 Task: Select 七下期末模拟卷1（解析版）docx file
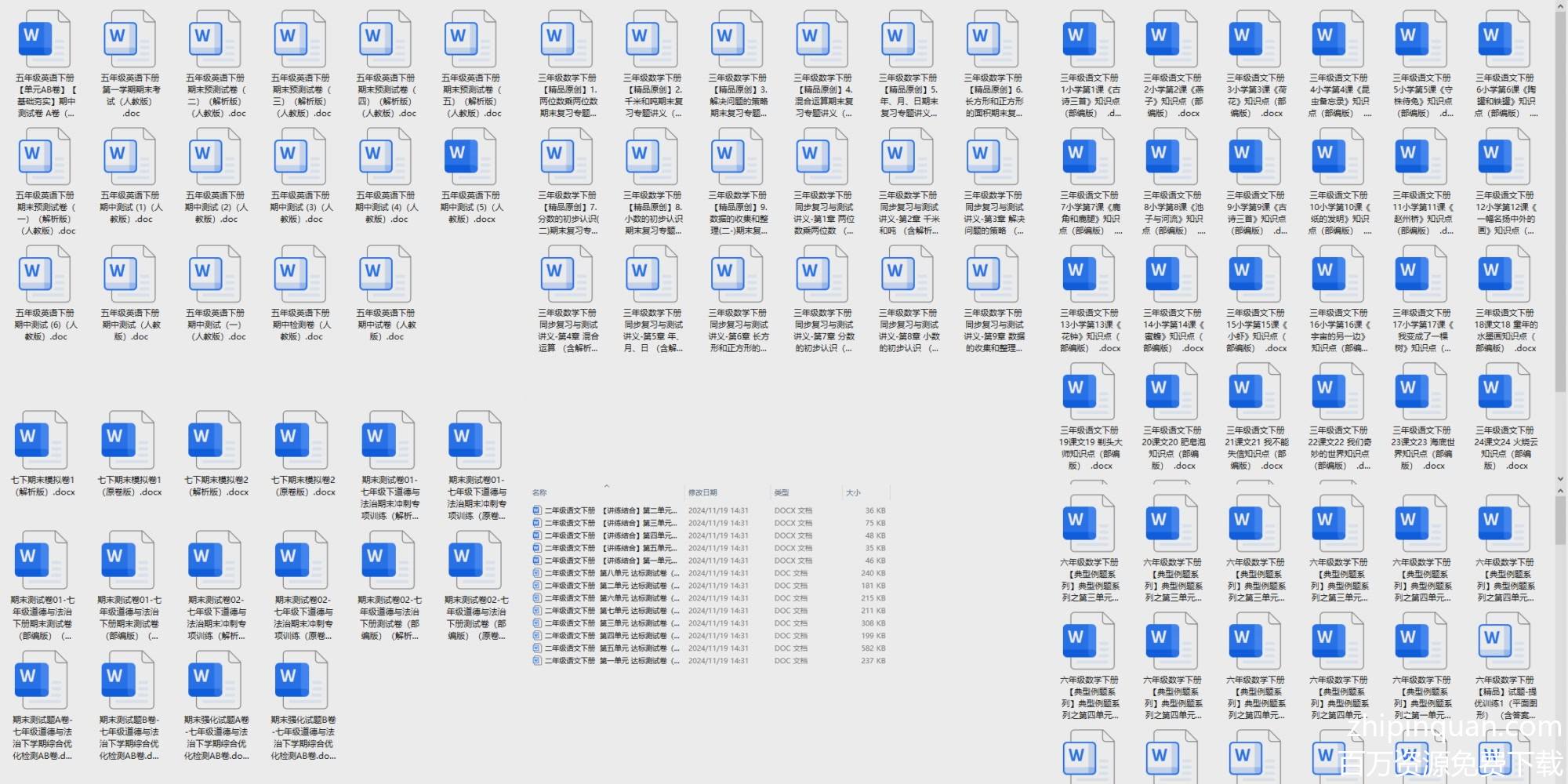(42, 444)
